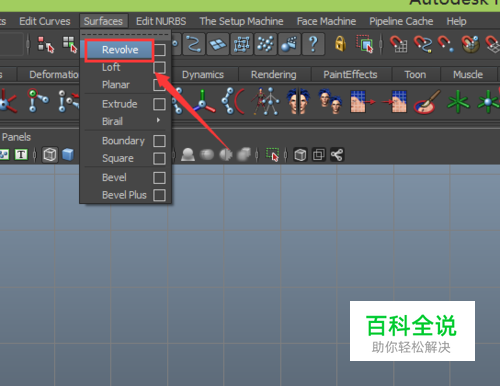500x386 pixels.
Task: Open the Revolve option box
Action: [x=160, y=50]
